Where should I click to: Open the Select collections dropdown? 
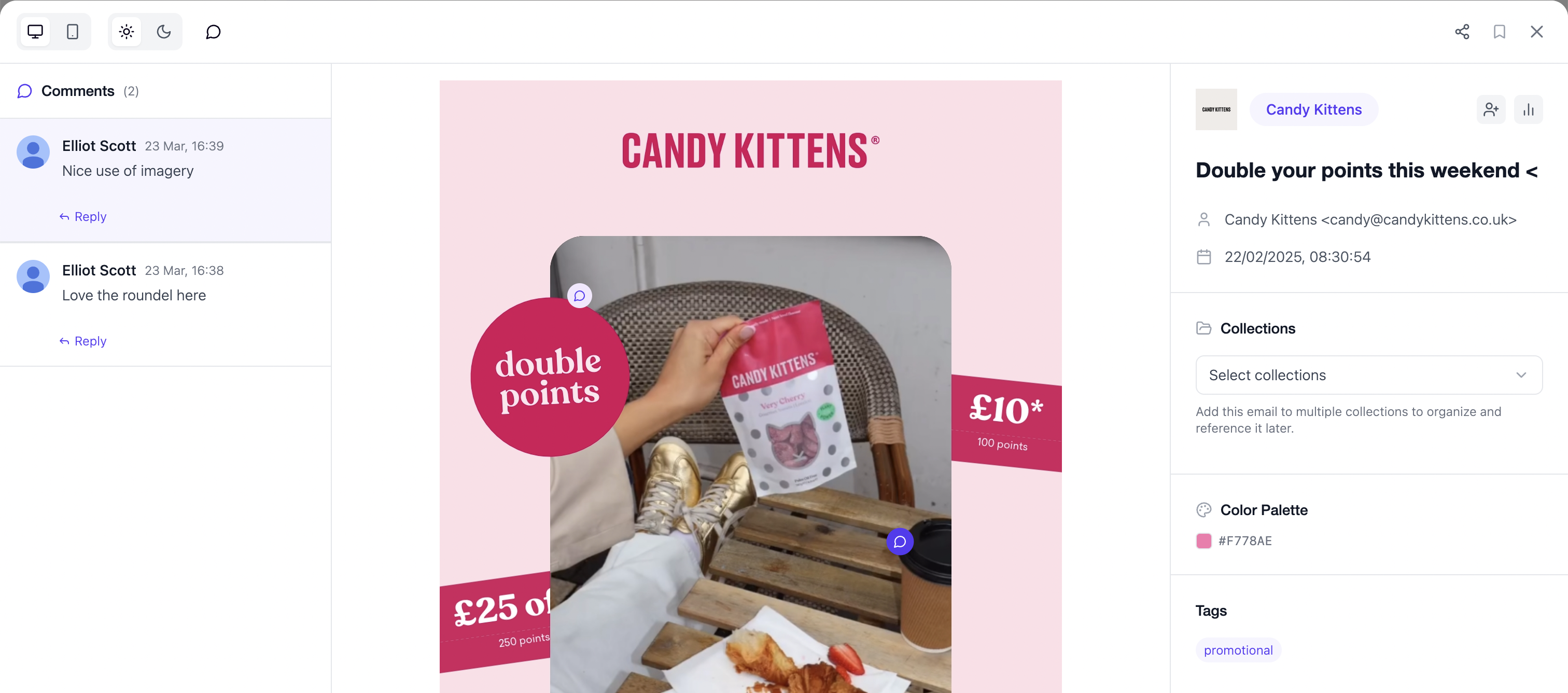[x=1369, y=375]
